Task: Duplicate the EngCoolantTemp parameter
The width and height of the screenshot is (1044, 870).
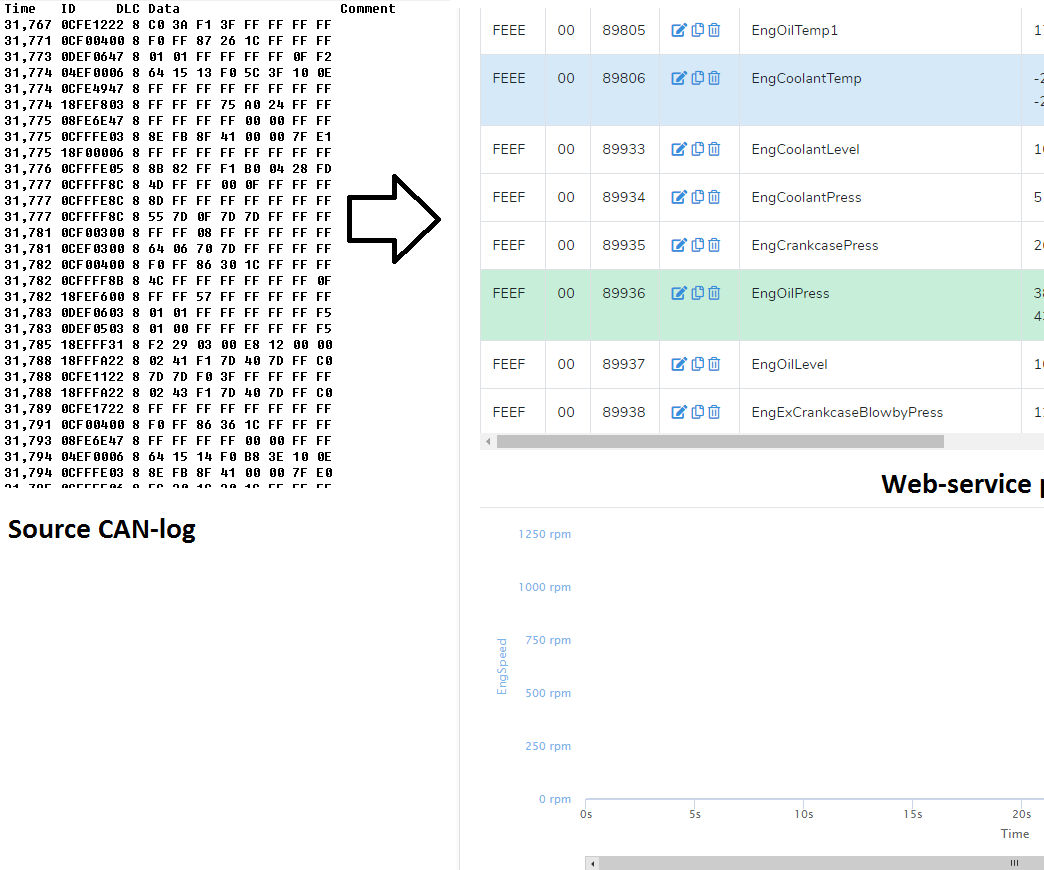Action: 696,78
